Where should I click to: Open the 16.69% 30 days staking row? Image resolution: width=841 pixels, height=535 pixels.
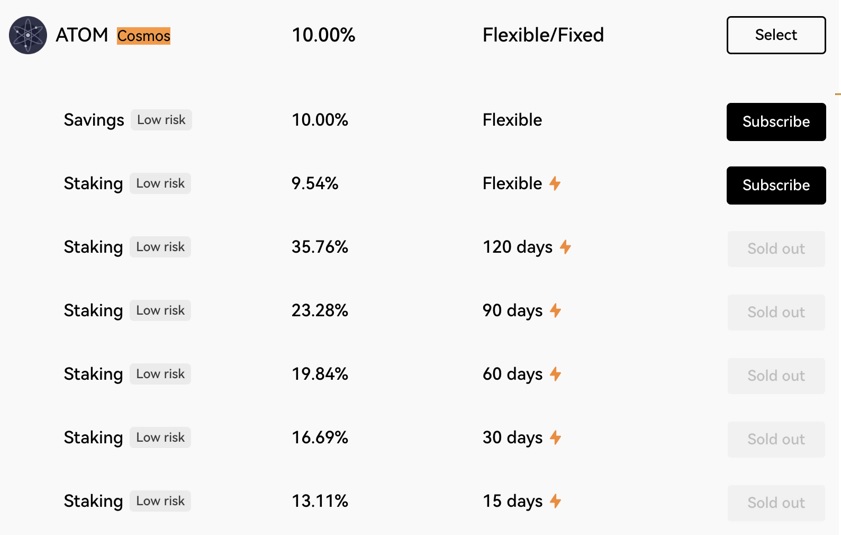417,438
